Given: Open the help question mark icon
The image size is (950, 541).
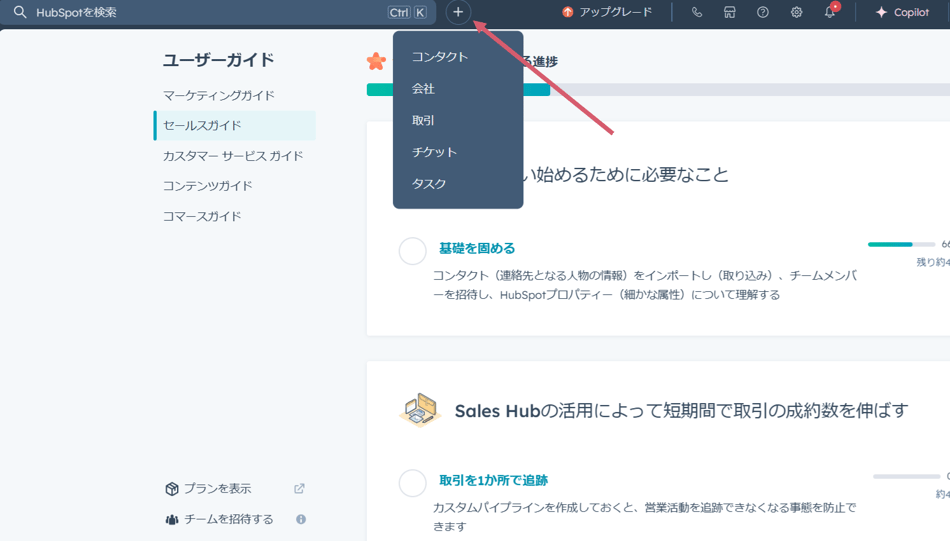Looking at the screenshot, I should point(763,12).
